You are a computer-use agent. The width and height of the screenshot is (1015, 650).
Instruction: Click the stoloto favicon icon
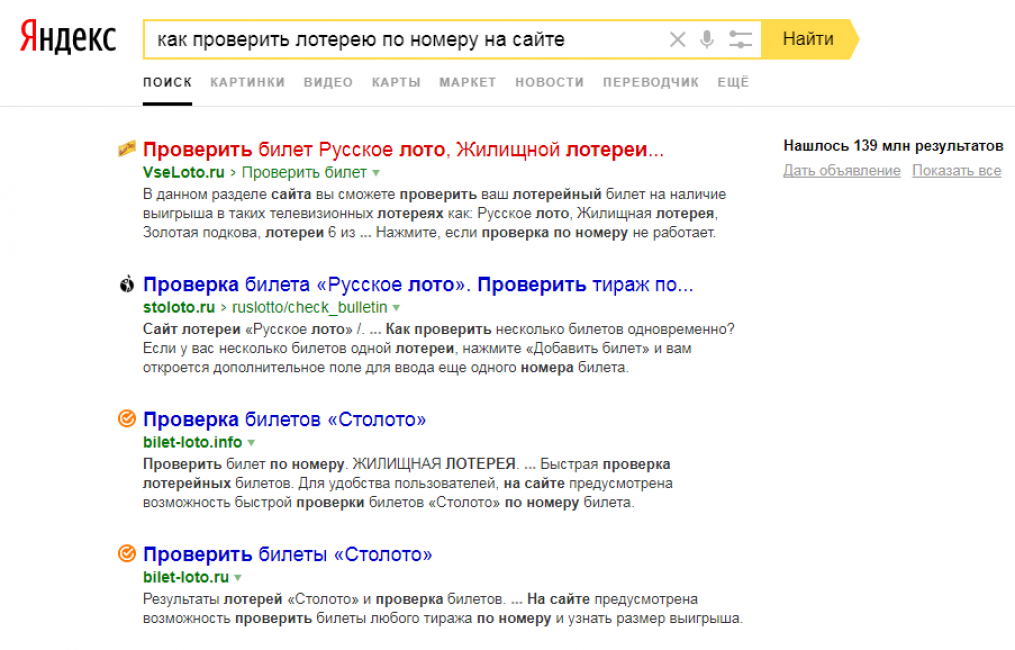pos(127,284)
